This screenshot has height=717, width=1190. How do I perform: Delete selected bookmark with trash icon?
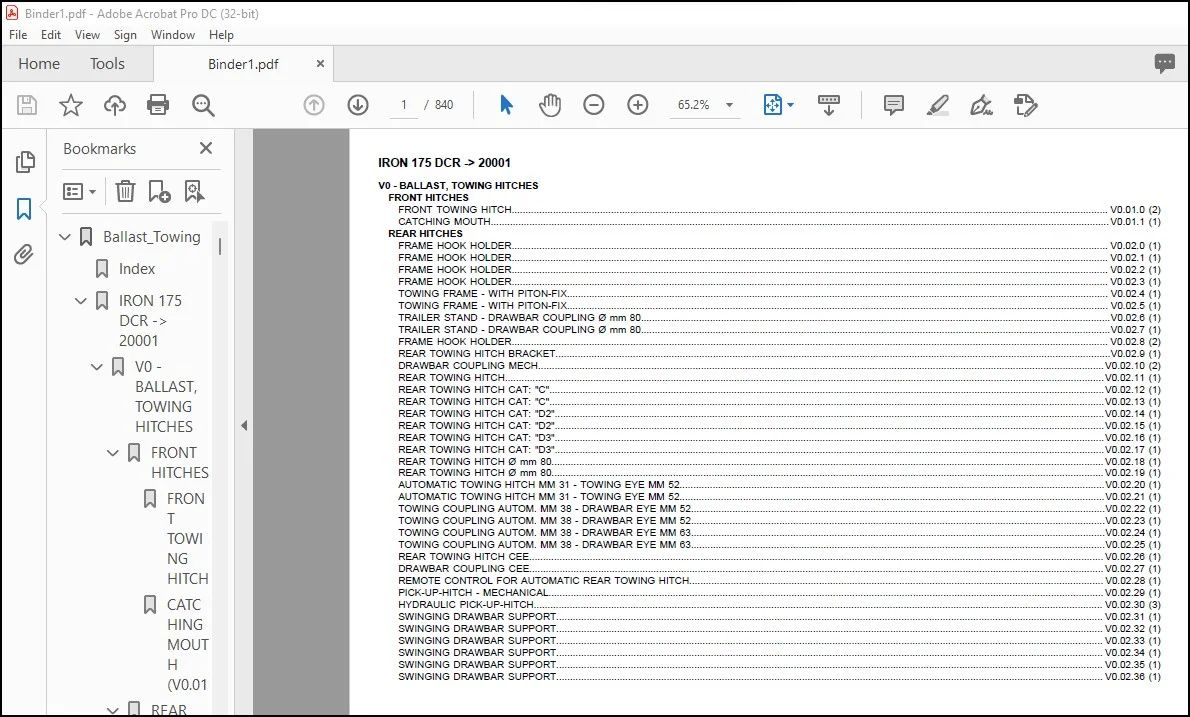(125, 191)
